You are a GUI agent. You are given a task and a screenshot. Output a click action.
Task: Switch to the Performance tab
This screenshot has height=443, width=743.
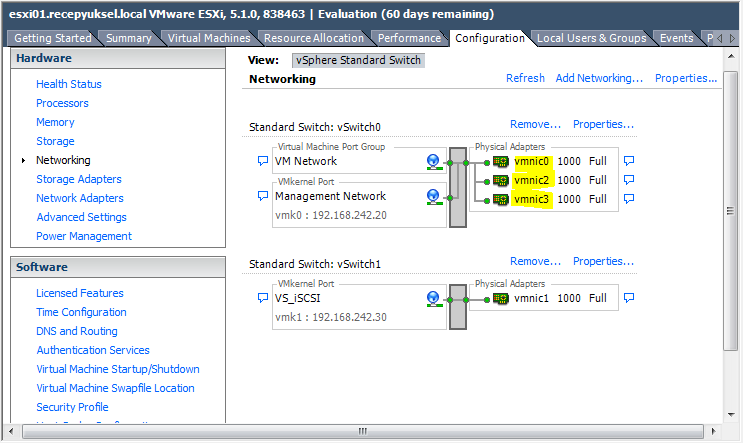click(x=409, y=38)
